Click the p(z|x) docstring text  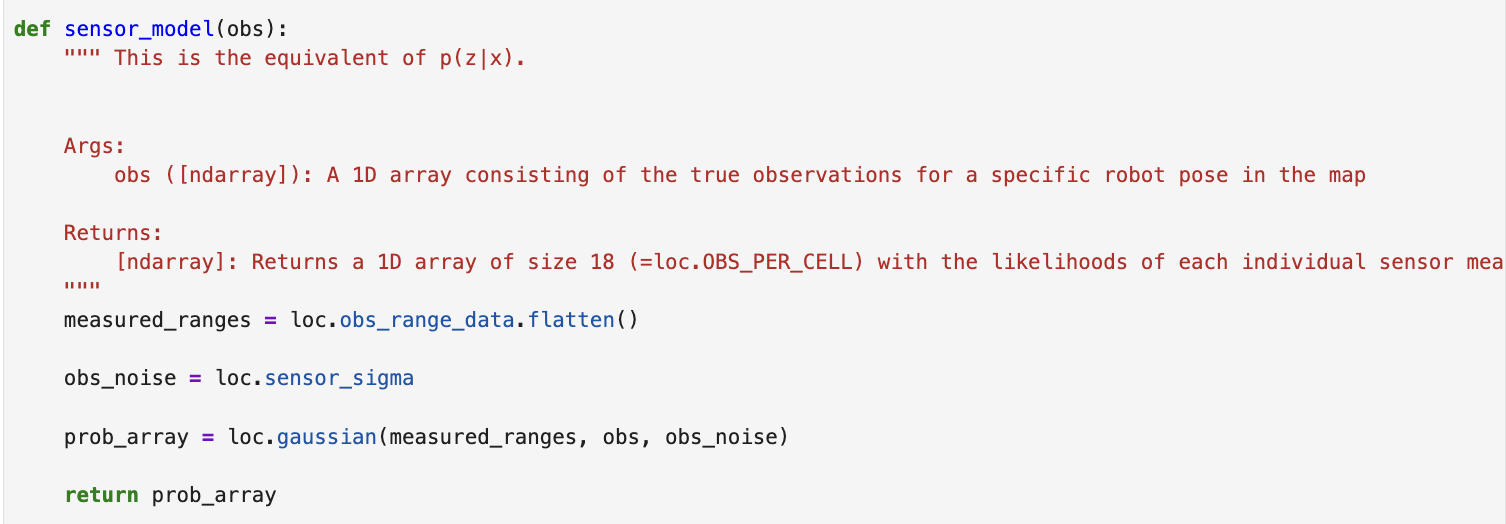click(x=476, y=58)
